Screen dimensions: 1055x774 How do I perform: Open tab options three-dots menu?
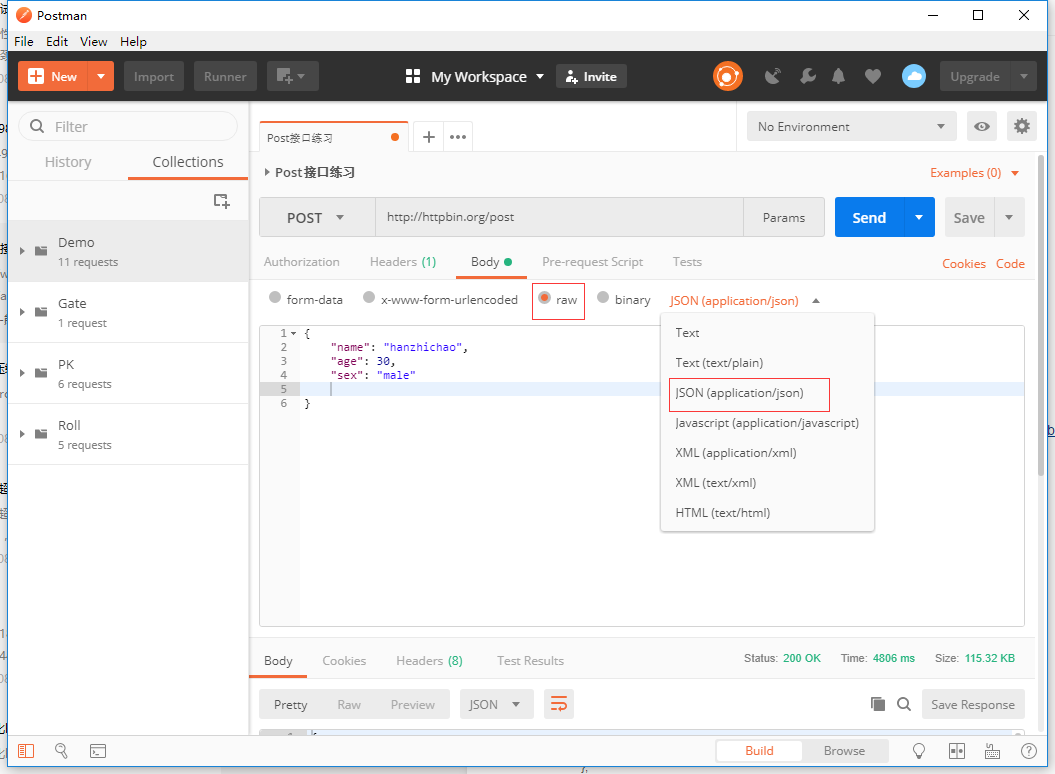[458, 137]
